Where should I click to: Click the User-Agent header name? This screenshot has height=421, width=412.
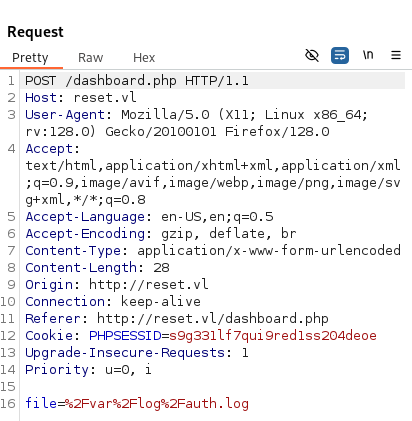coord(65,115)
